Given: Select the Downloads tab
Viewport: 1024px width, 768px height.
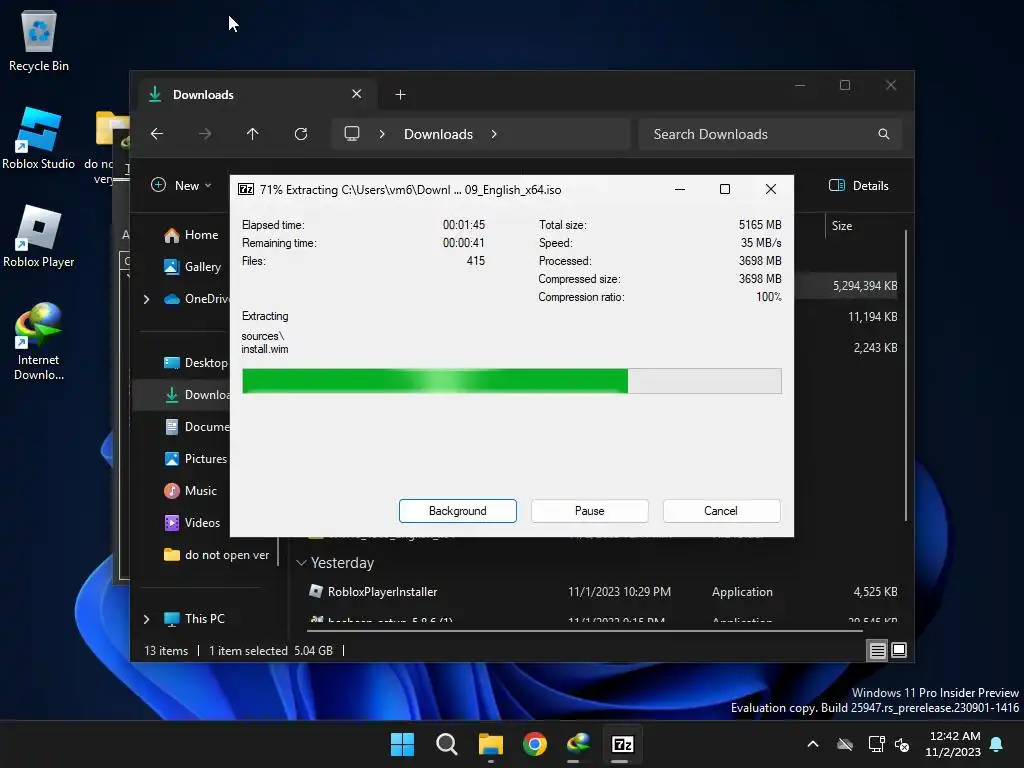Looking at the screenshot, I should 255,94.
